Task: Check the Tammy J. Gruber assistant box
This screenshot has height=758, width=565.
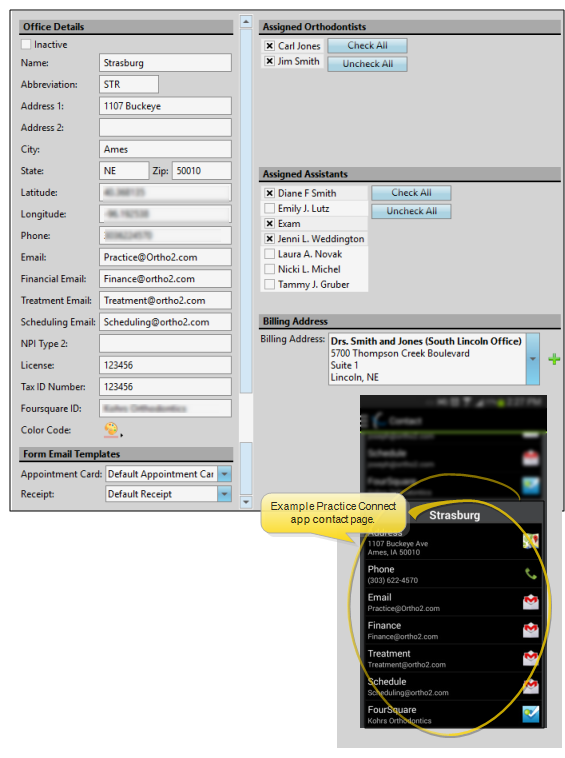Action: coord(270,284)
